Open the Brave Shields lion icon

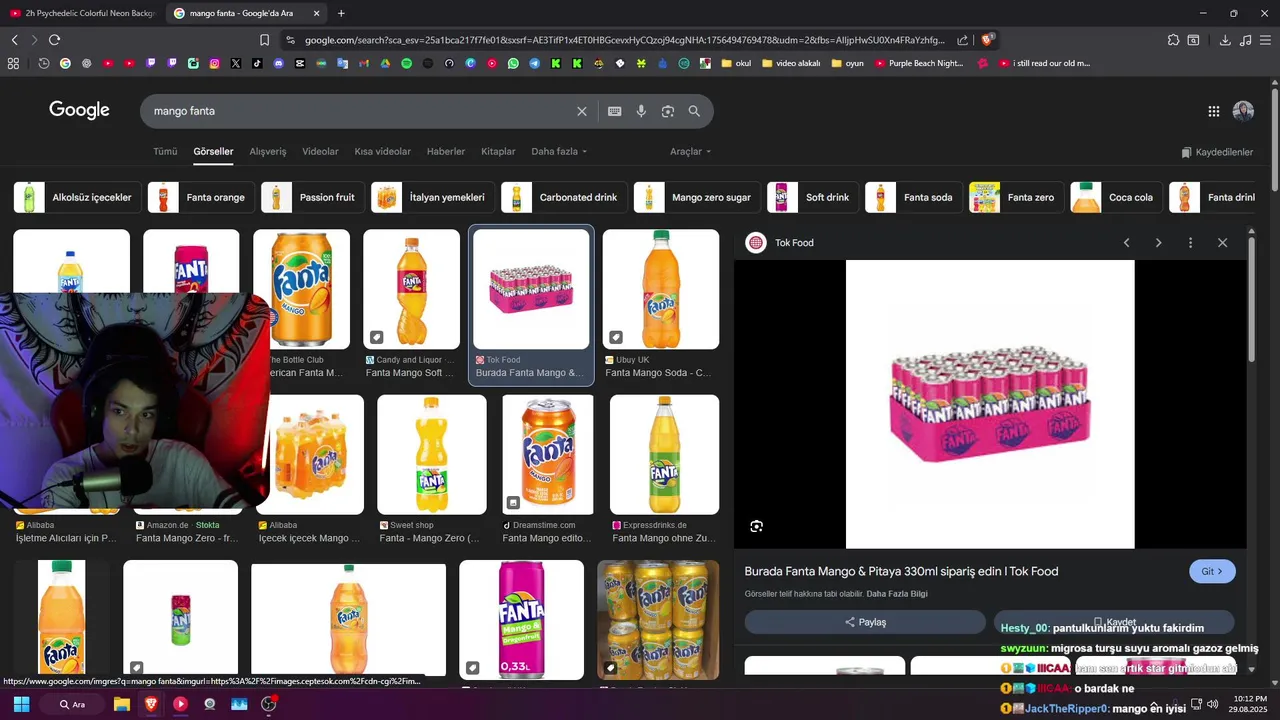coord(987,40)
